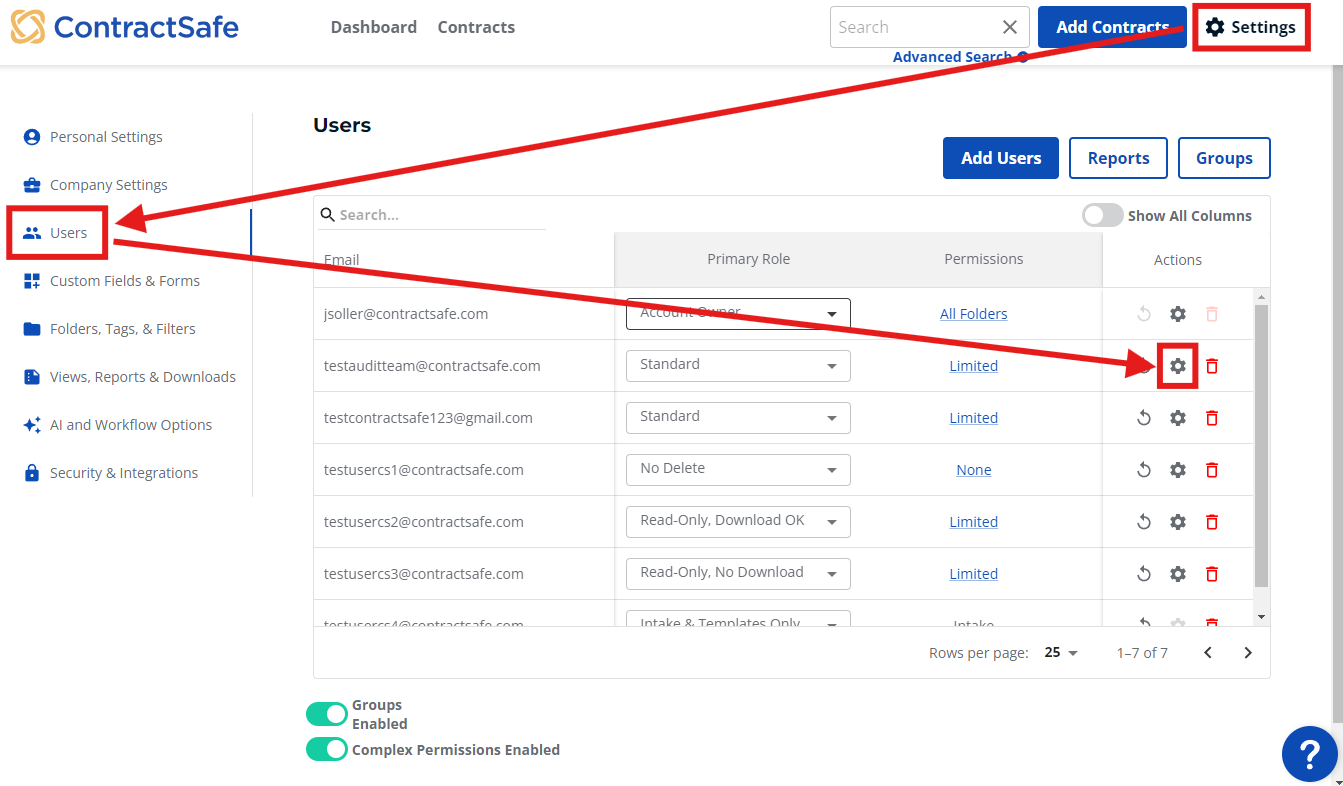This screenshot has width=1343, height=786.
Task: Click reset icon in testusercs3@contractsafe.com row
Action: click(x=1144, y=574)
